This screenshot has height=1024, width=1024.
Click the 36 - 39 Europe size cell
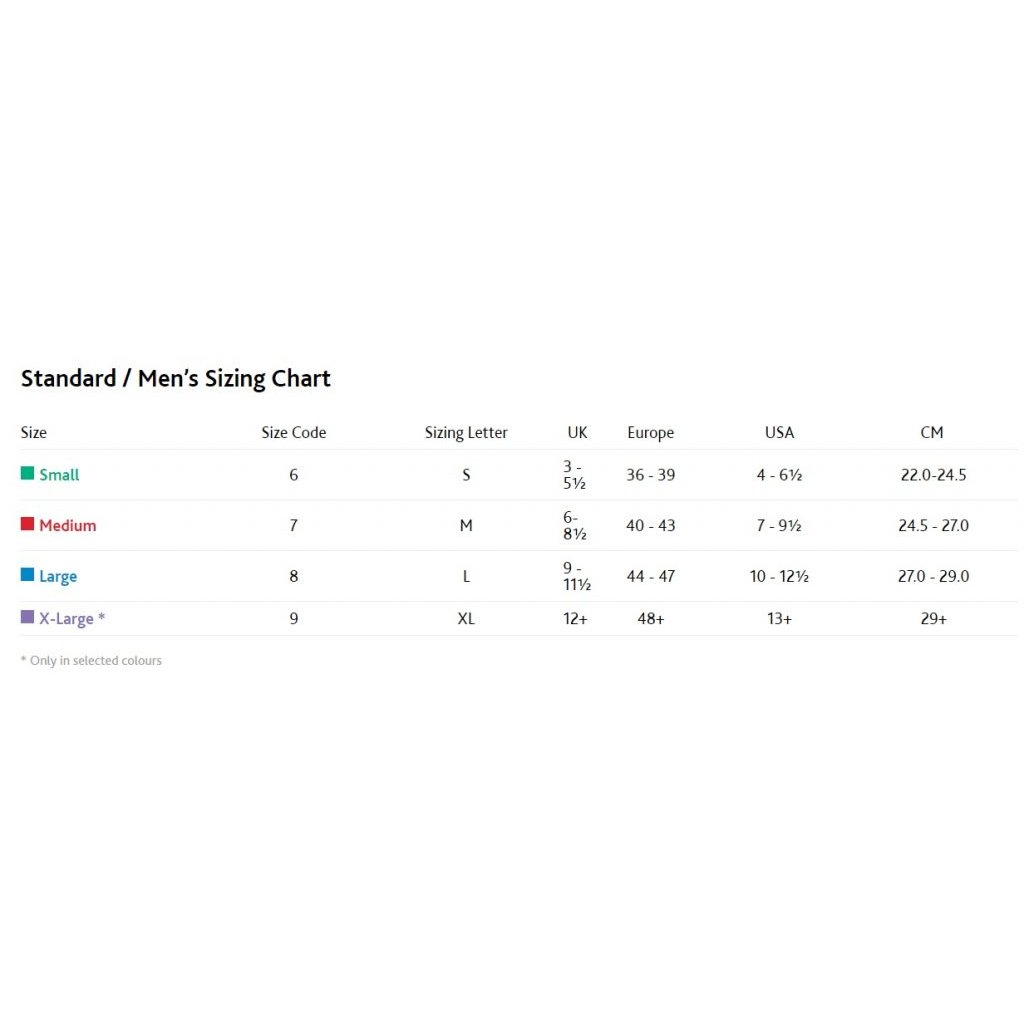tap(651, 475)
